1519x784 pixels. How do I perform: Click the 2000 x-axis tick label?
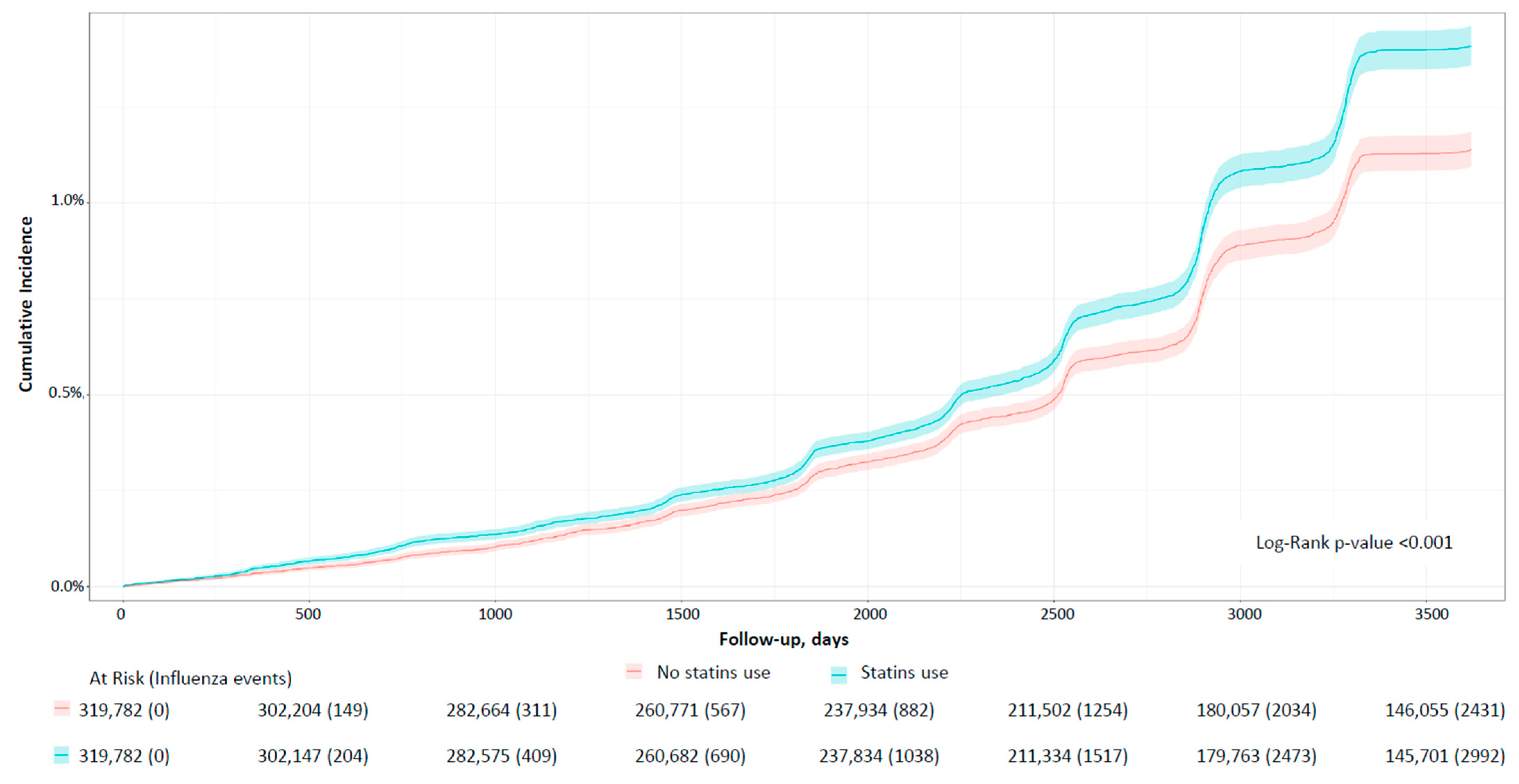(870, 614)
